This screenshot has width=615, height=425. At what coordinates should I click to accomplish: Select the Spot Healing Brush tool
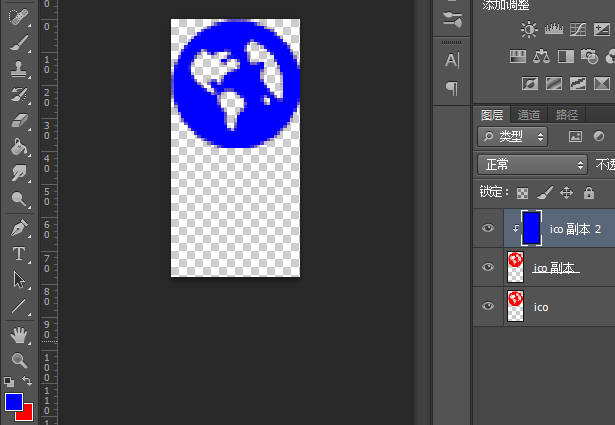[18, 17]
